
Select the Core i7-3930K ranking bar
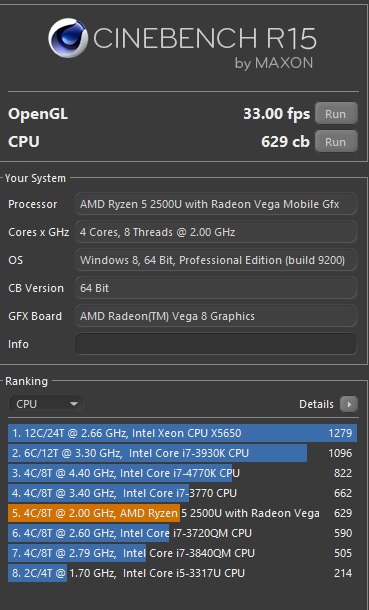182,453
